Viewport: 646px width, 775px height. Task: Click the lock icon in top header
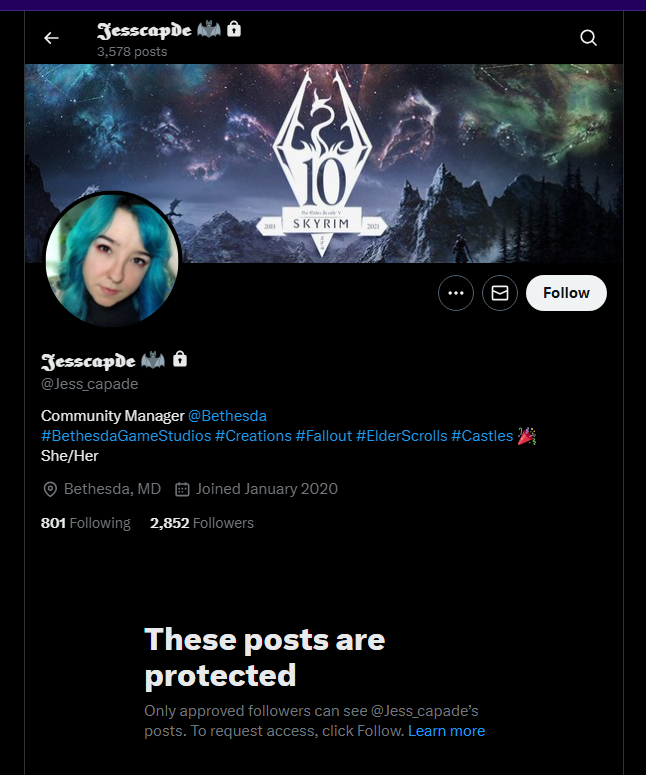click(234, 29)
